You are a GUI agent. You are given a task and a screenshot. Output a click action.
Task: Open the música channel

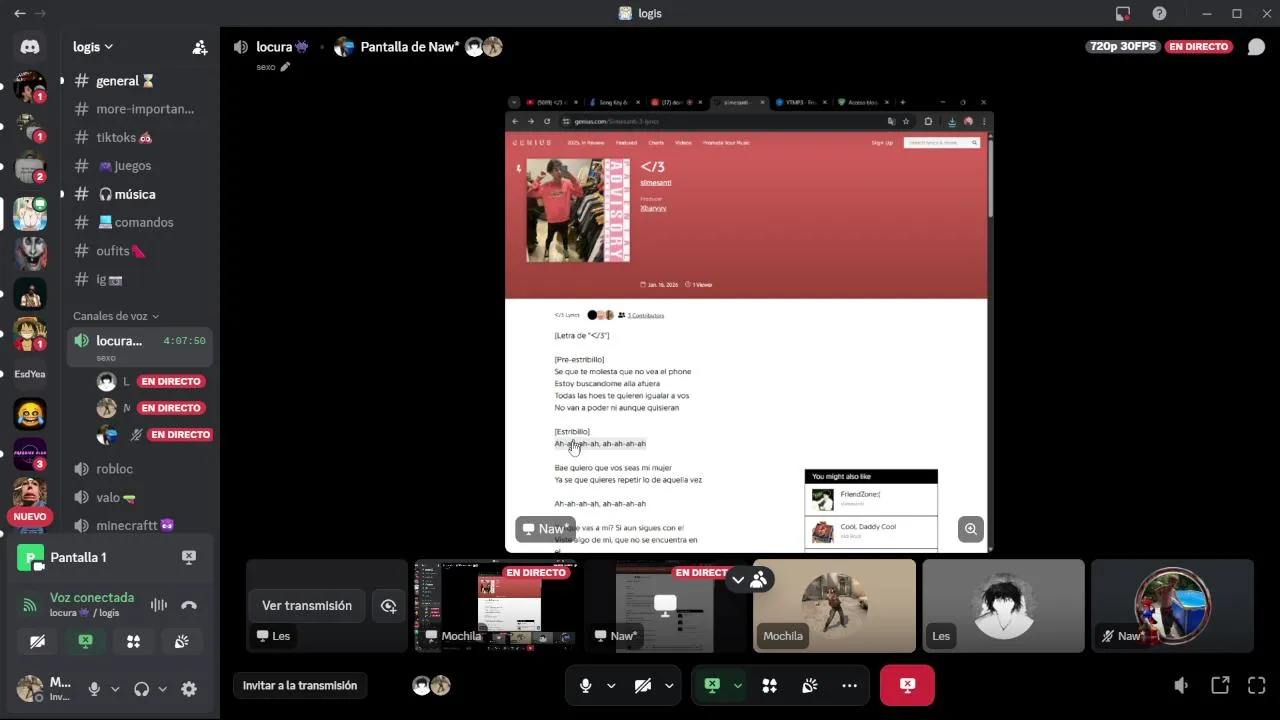click(140, 194)
